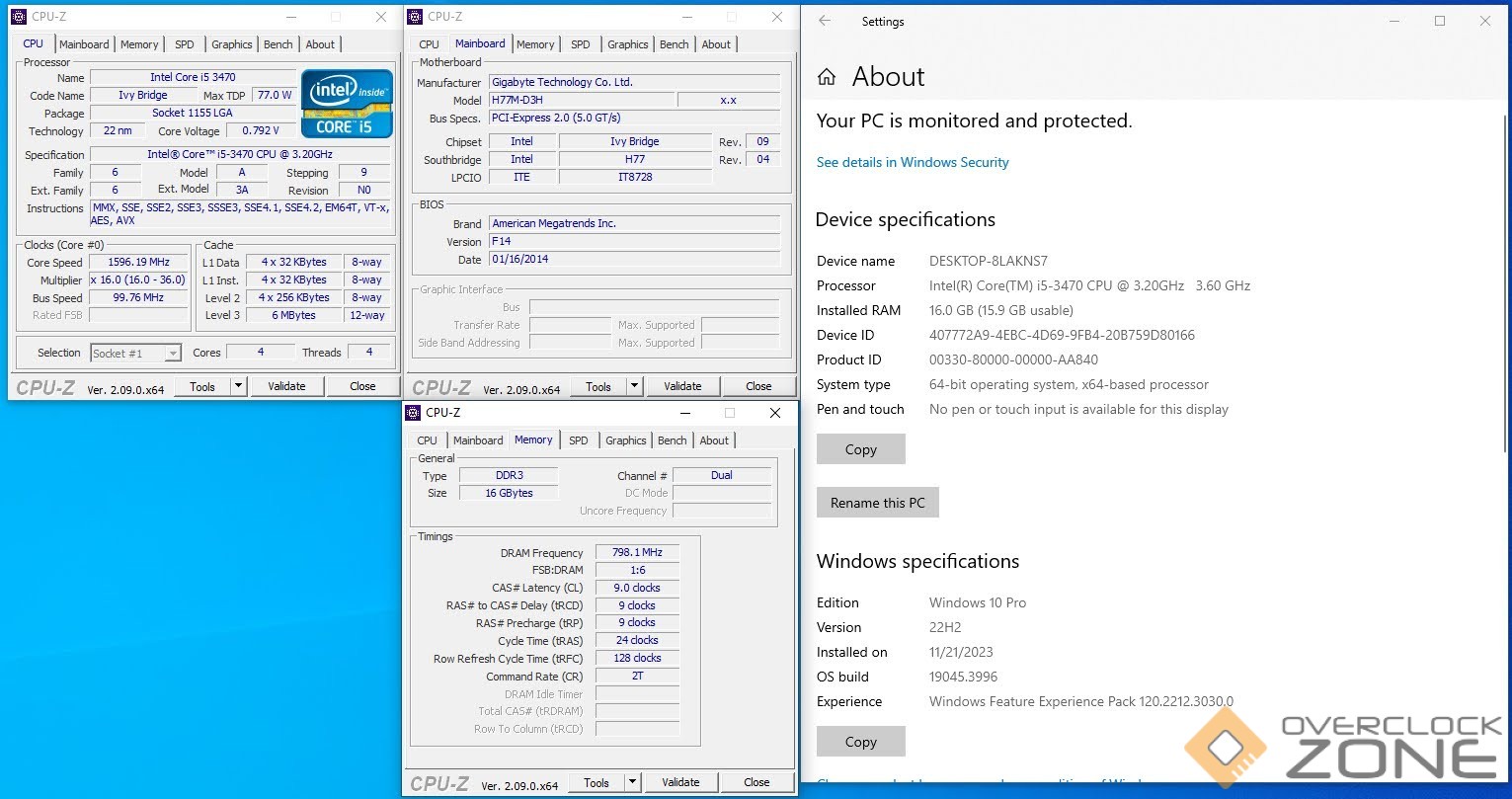1512x799 pixels.
Task: Switch to SPD tab in CPU window
Action: (x=185, y=44)
